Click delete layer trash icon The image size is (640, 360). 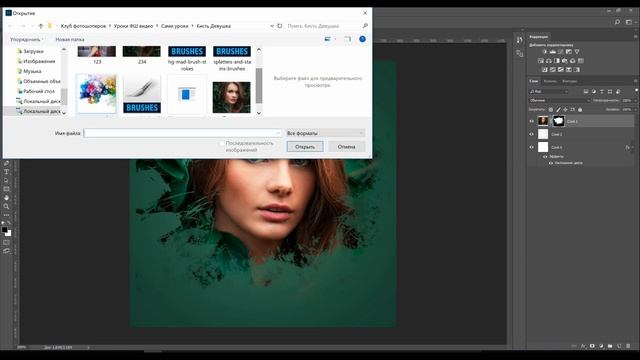(x=628, y=346)
